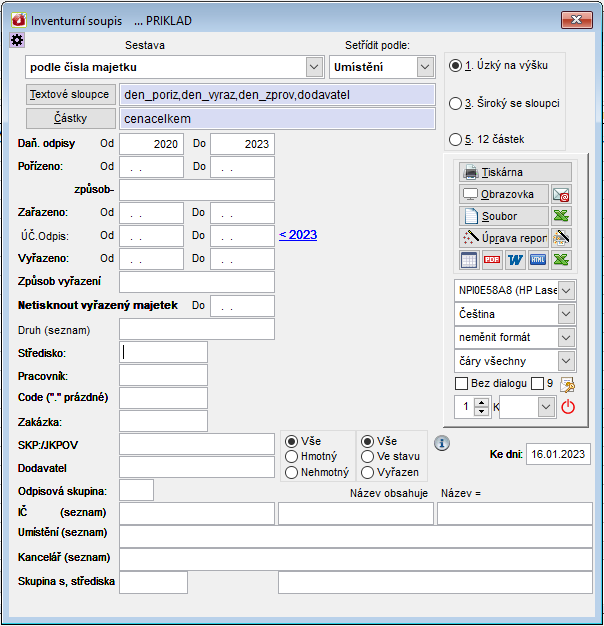Screen dimensions: 604x626
Task: Export report to PDF
Action: pyautogui.click(x=492, y=260)
